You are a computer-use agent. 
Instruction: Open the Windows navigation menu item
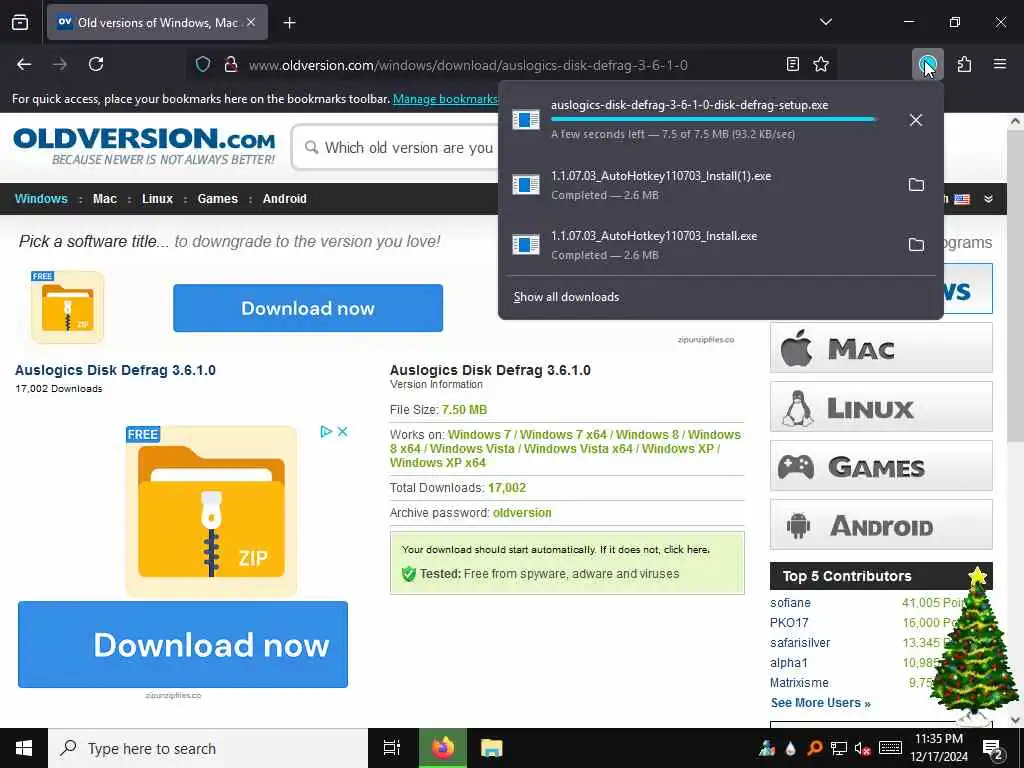coord(41,199)
